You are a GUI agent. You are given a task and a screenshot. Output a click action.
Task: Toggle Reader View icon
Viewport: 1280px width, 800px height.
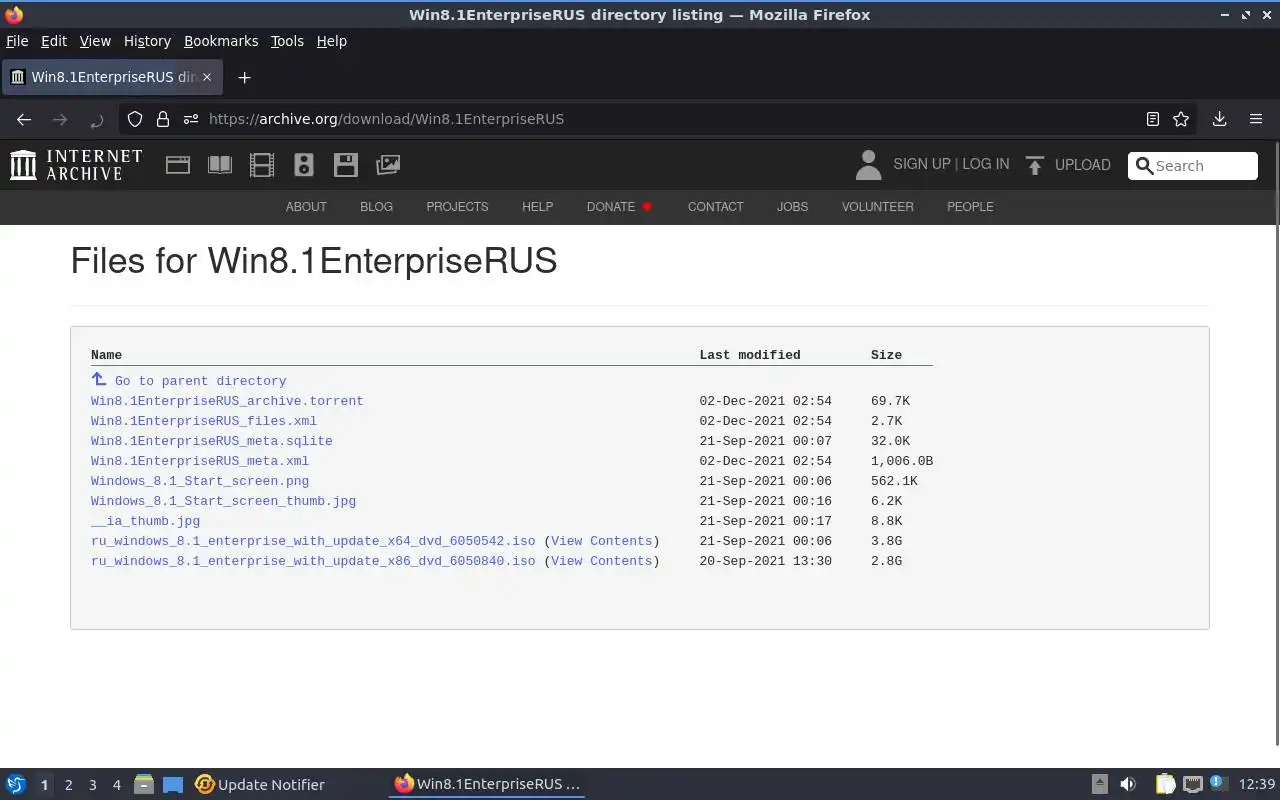click(x=1153, y=119)
